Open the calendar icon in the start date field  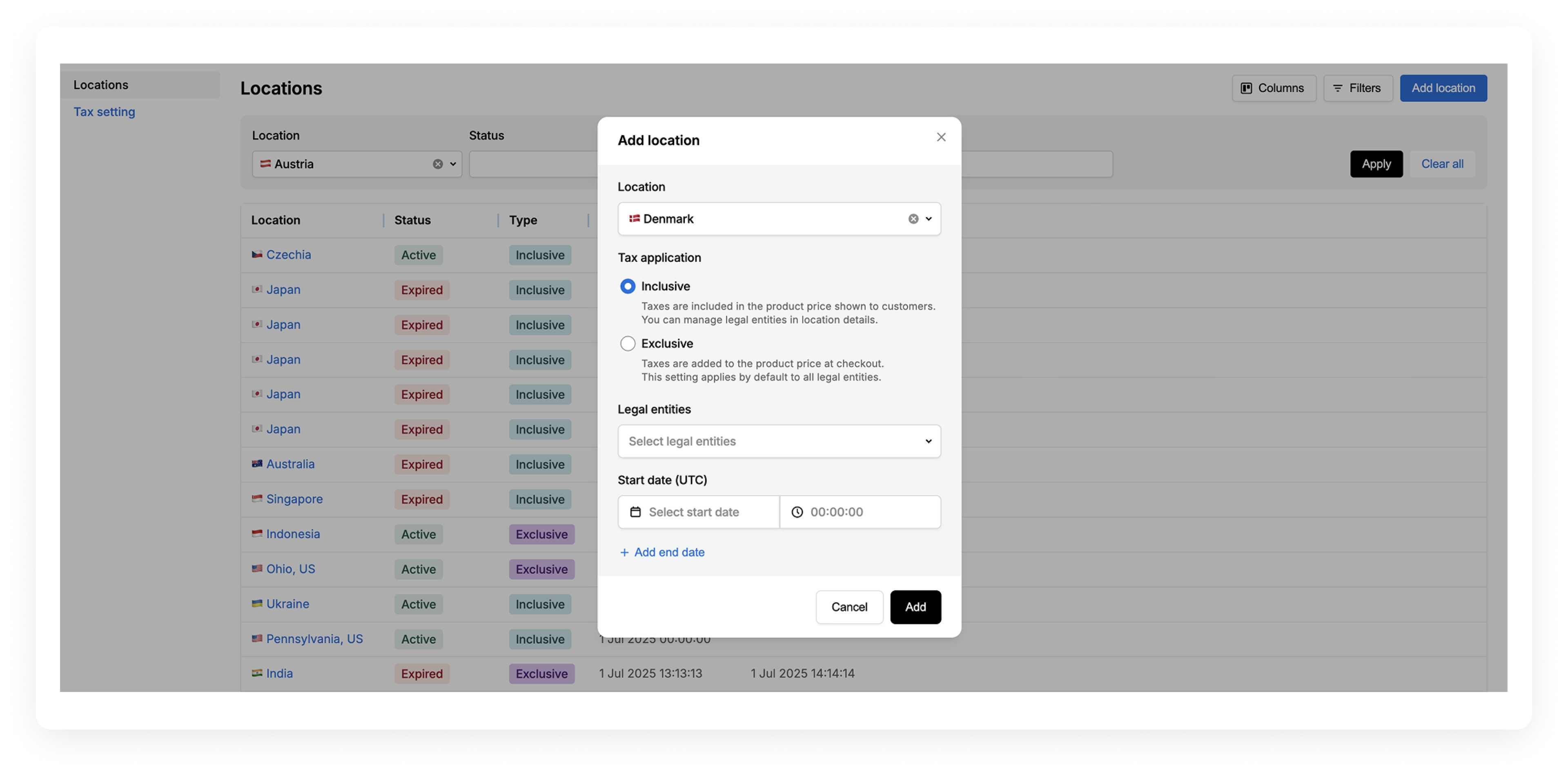tap(635, 512)
